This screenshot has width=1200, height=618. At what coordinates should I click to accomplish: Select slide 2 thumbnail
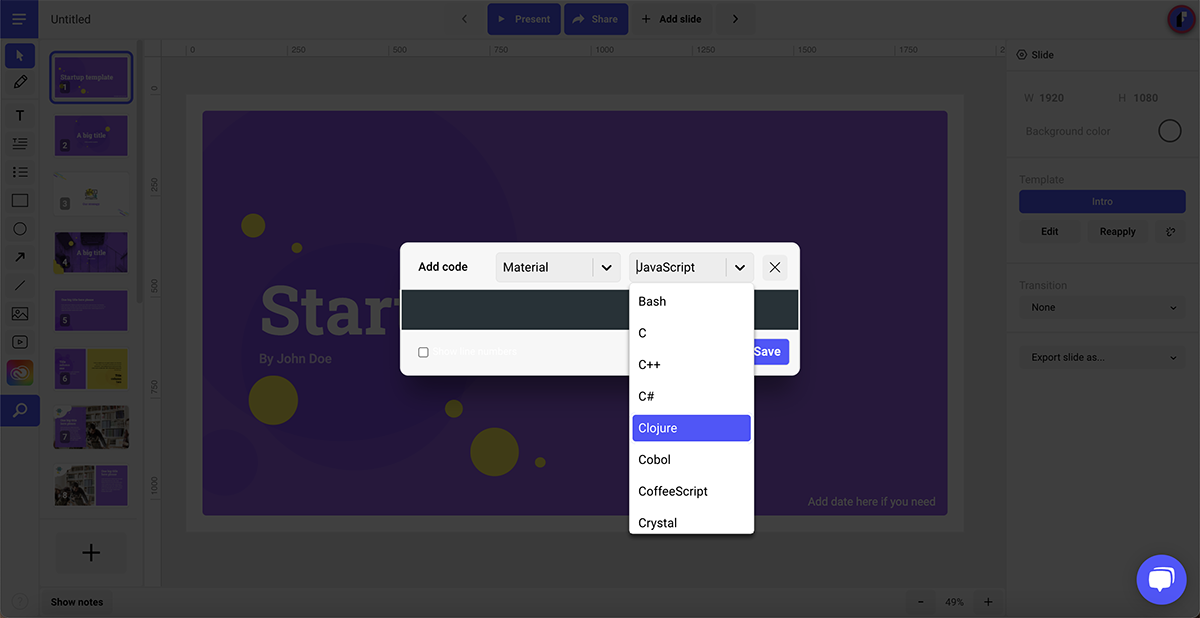91,135
